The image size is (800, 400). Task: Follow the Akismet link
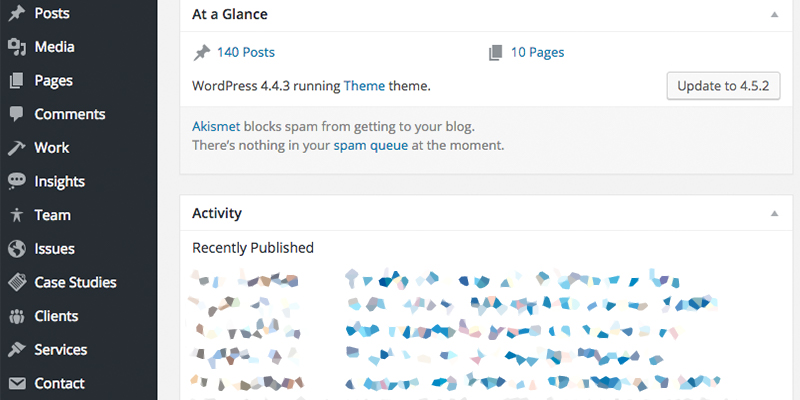[x=216, y=127]
